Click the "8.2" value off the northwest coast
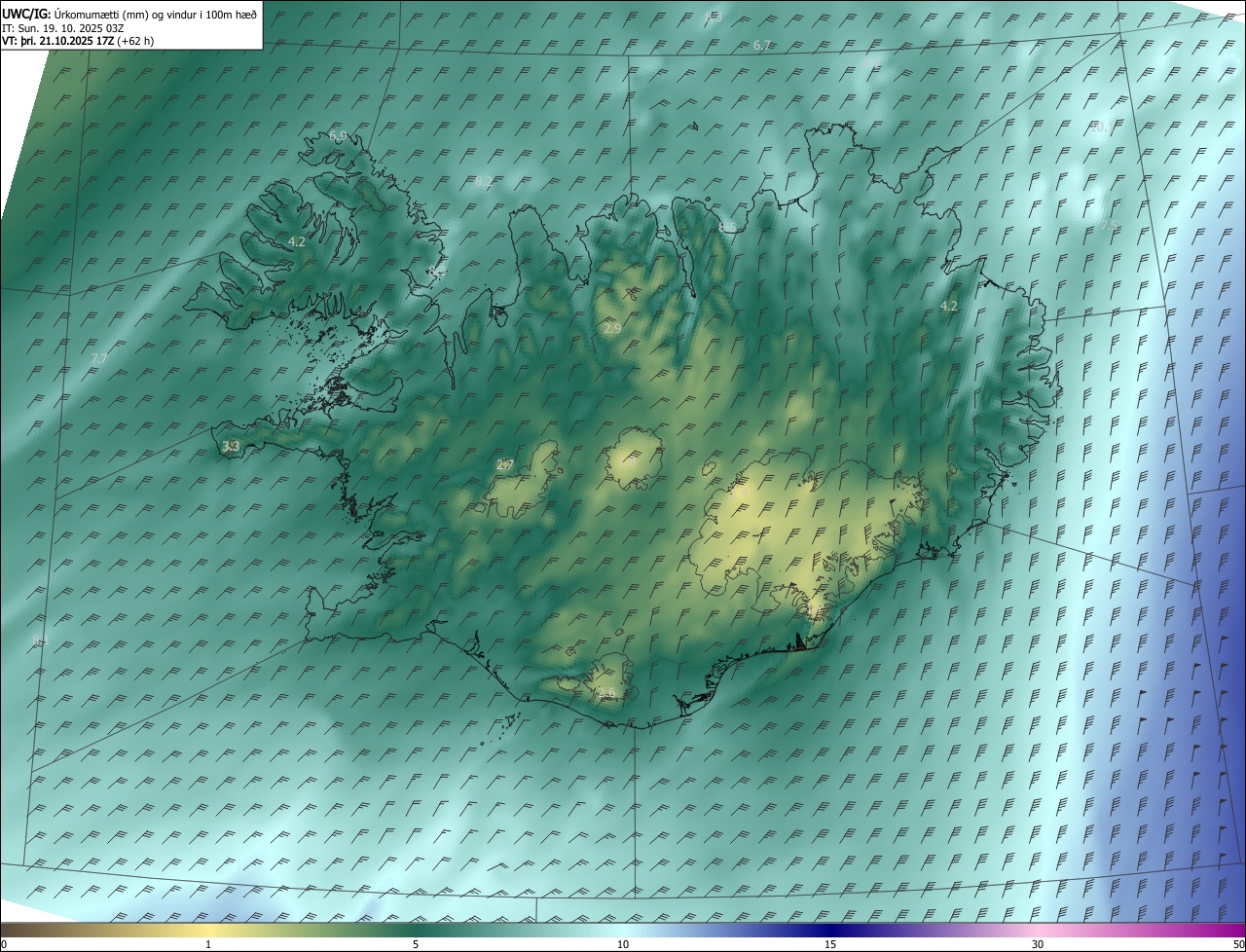1246x952 pixels. (x=484, y=182)
